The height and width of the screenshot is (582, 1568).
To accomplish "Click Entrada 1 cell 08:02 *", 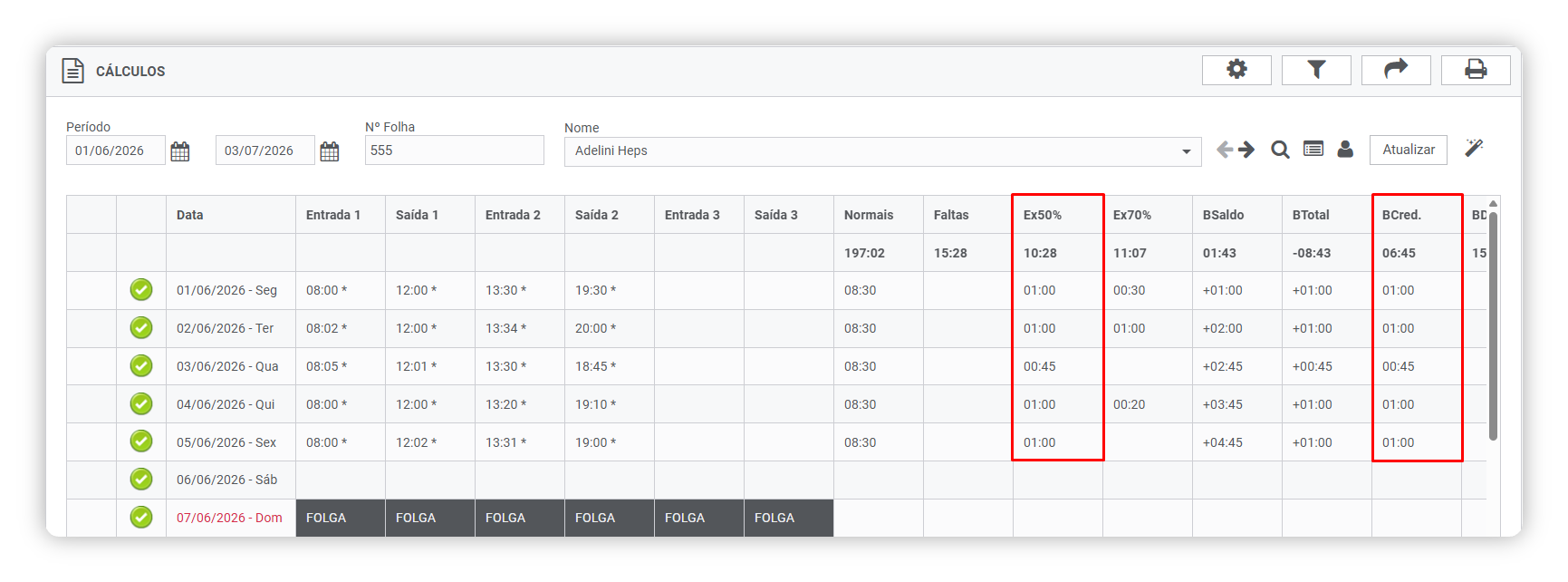I will click(x=341, y=328).
